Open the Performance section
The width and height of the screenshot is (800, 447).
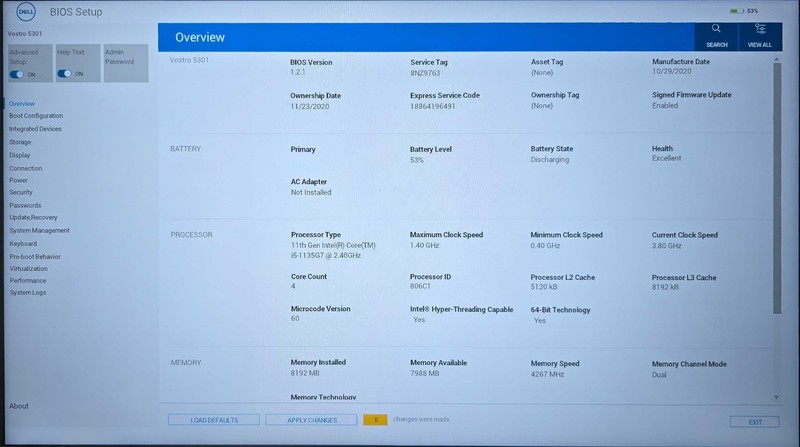coord(28,281)
